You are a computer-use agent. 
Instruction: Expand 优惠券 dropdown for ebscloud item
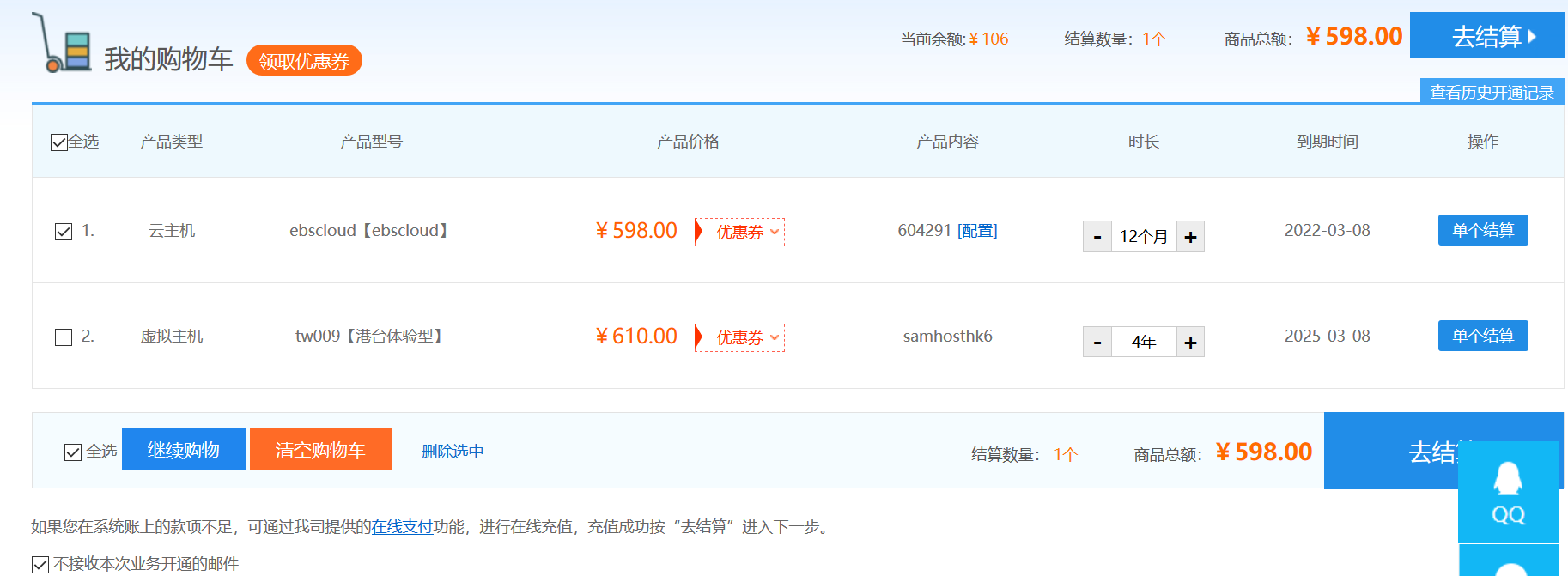click(x=740, y=233)
